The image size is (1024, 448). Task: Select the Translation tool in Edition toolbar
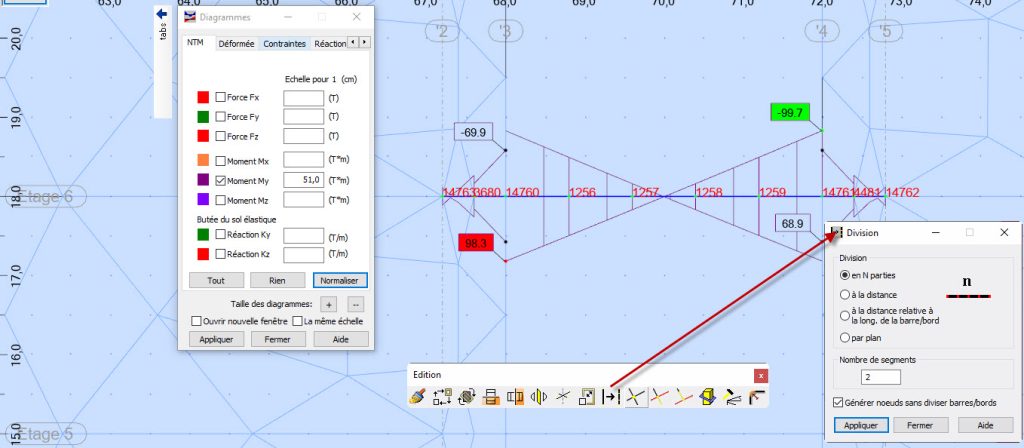(x=443, y=397)
